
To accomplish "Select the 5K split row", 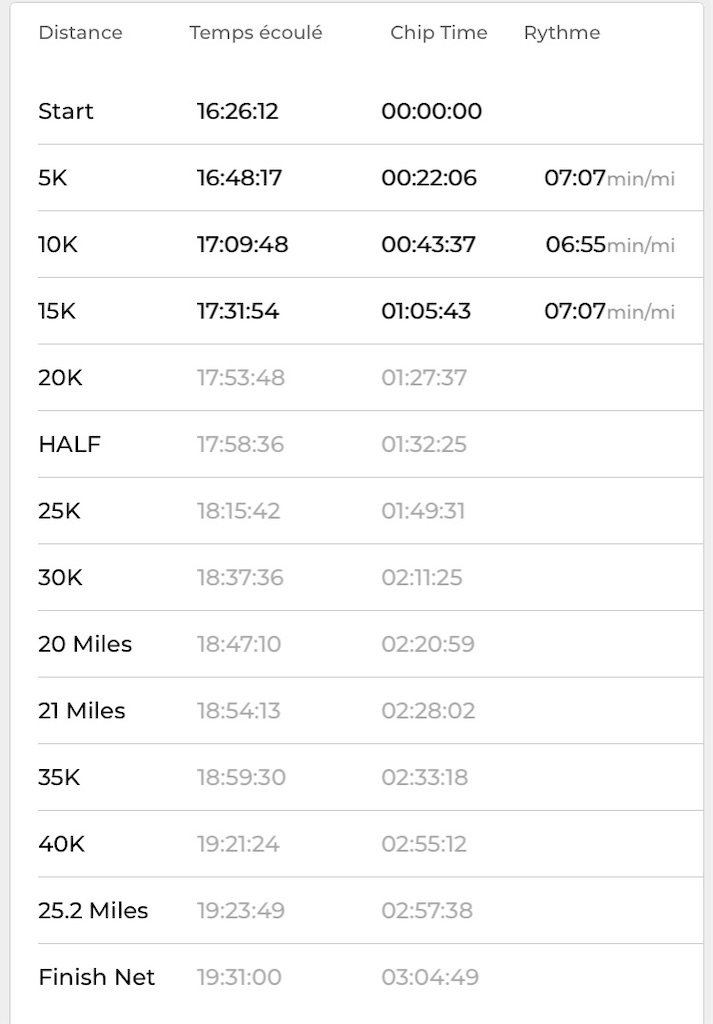I will click(x=370, y=178).
